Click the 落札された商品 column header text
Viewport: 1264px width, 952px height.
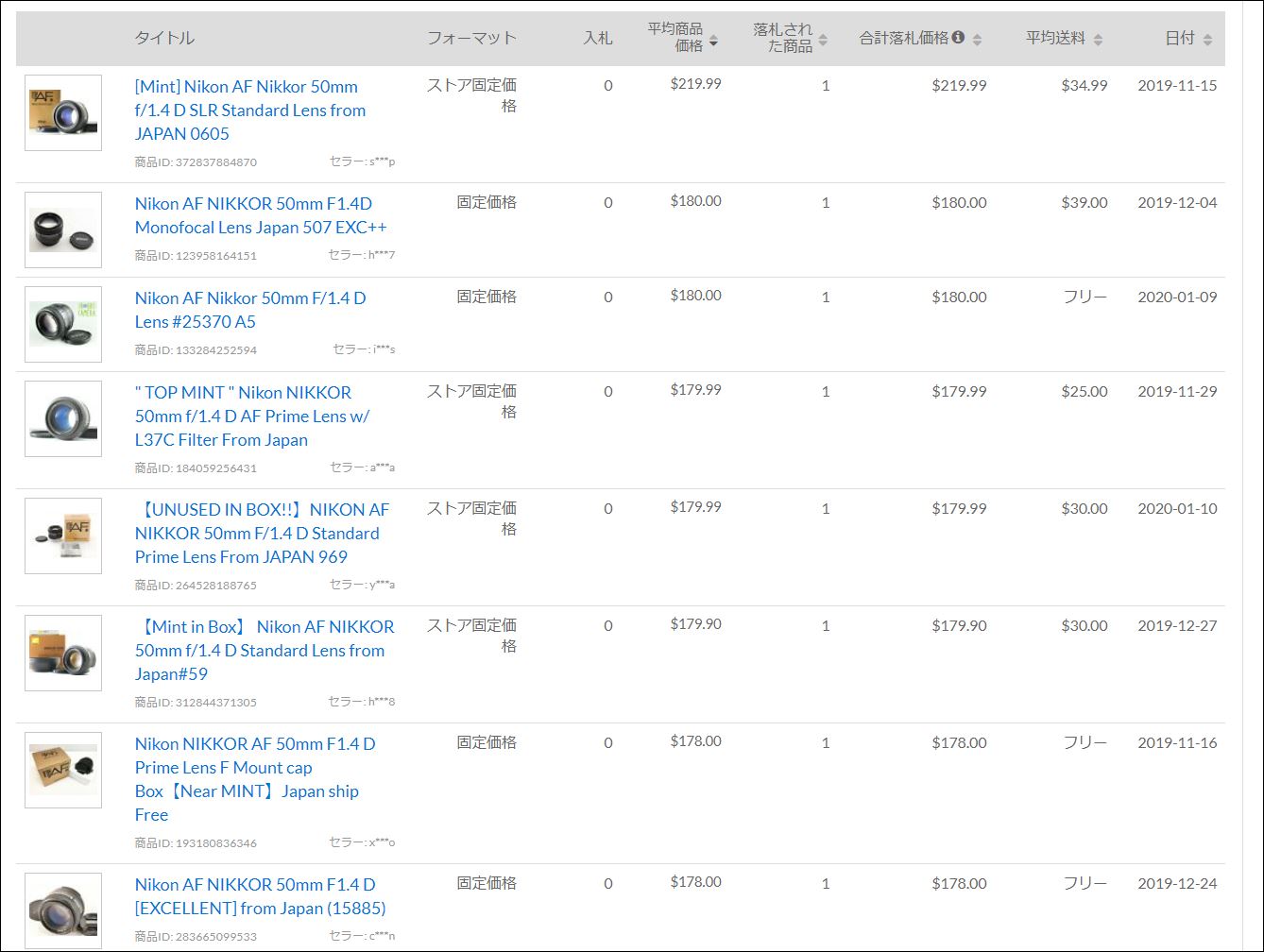[x=783, y=37]
